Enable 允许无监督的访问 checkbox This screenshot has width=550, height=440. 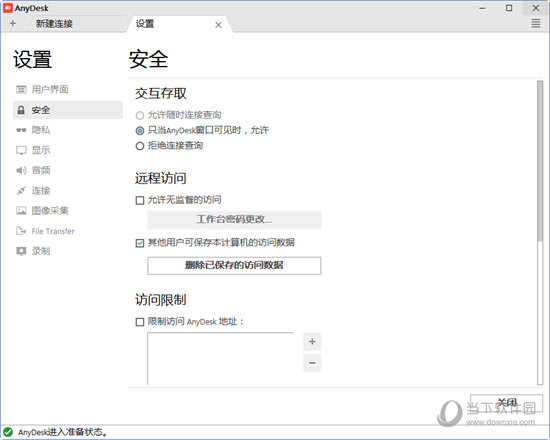(140, 200)
